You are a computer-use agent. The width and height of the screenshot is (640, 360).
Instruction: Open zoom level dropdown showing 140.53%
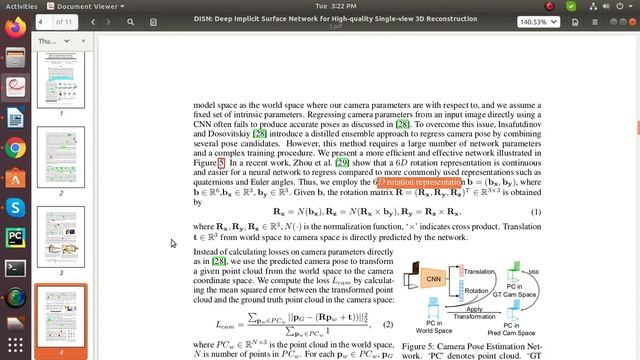coord(538,22)
